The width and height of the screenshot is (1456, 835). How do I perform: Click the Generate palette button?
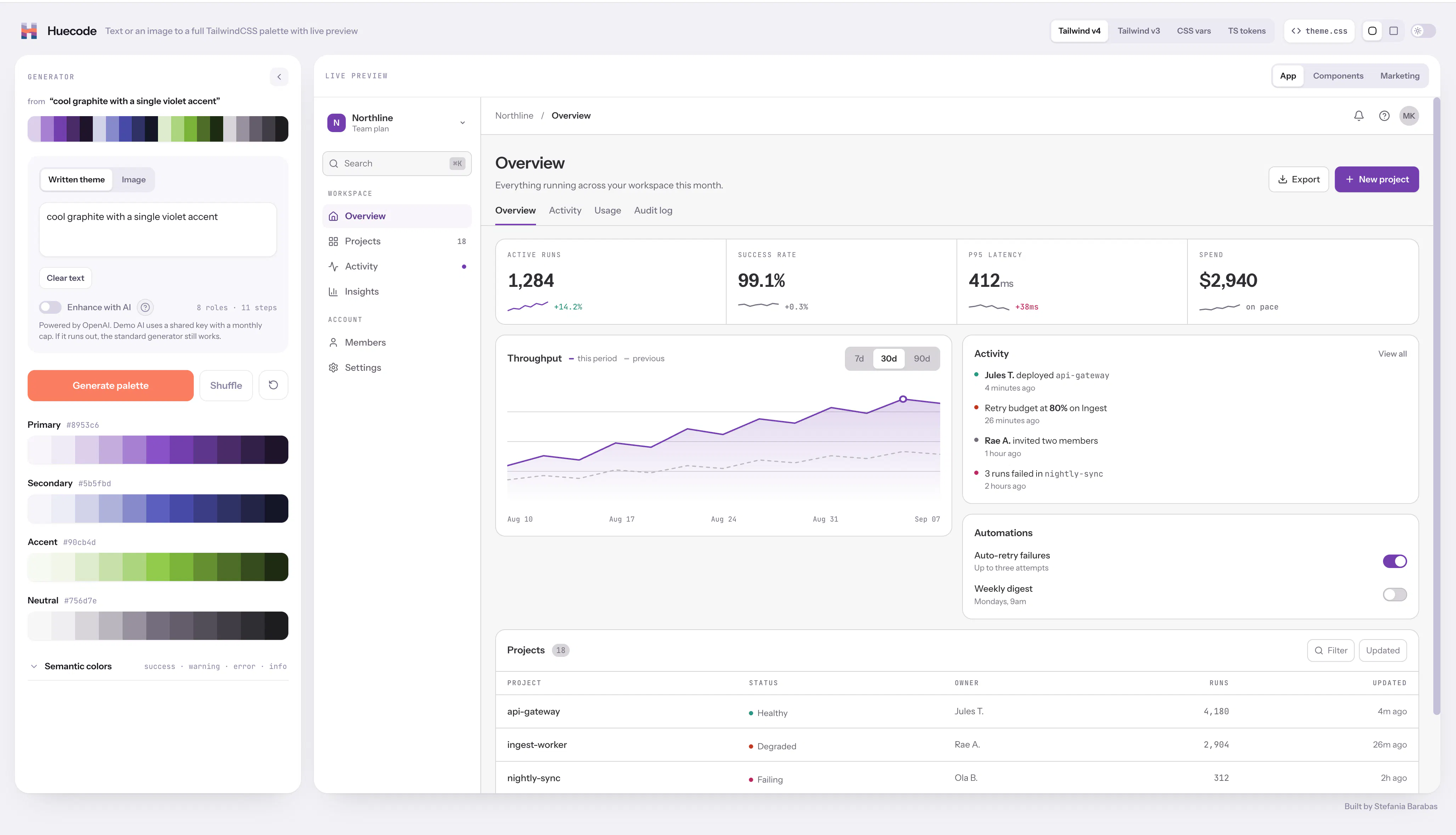(x=111, y=385)
